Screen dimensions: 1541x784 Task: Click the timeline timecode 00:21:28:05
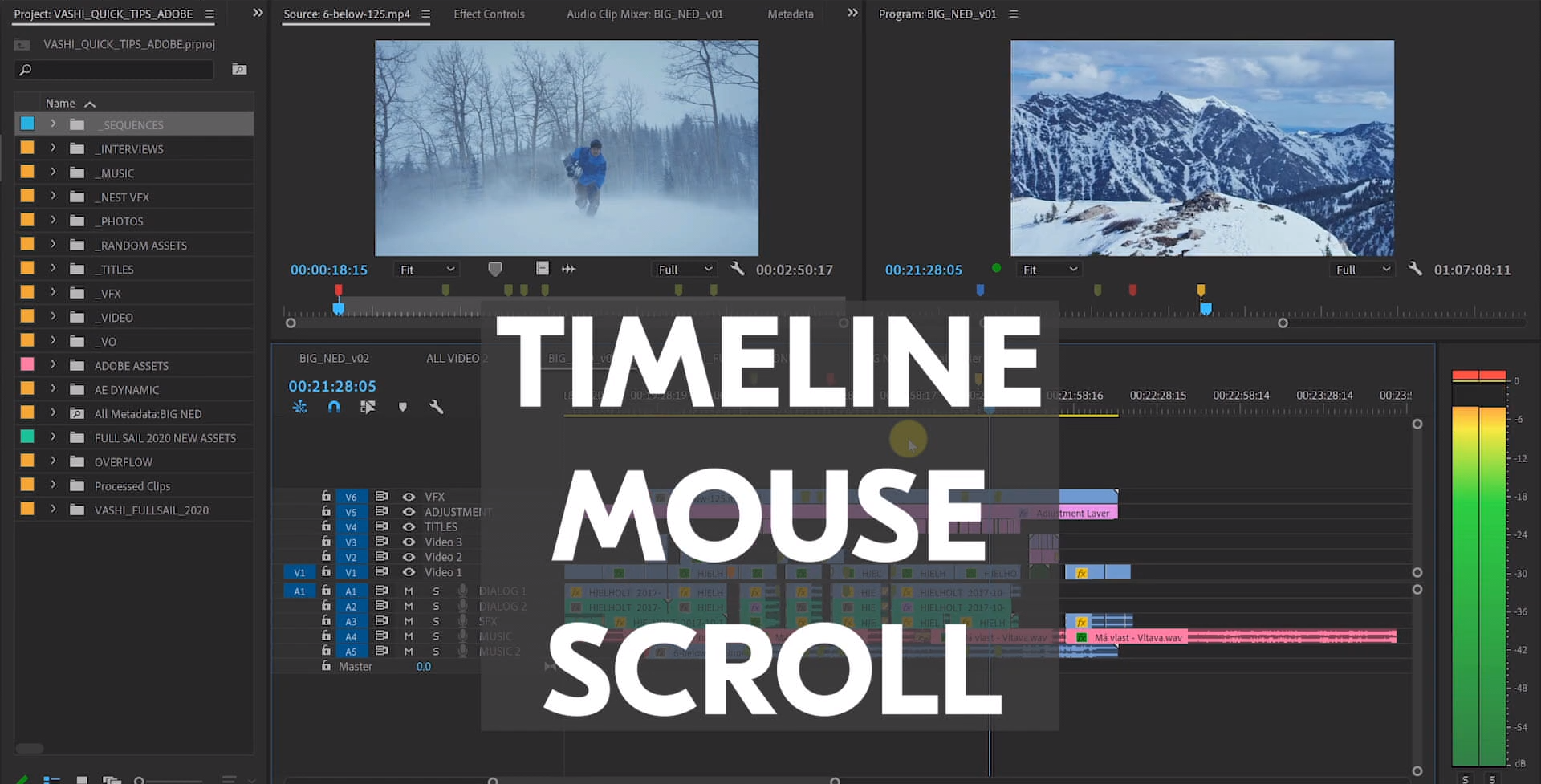(x=332, y=386)
